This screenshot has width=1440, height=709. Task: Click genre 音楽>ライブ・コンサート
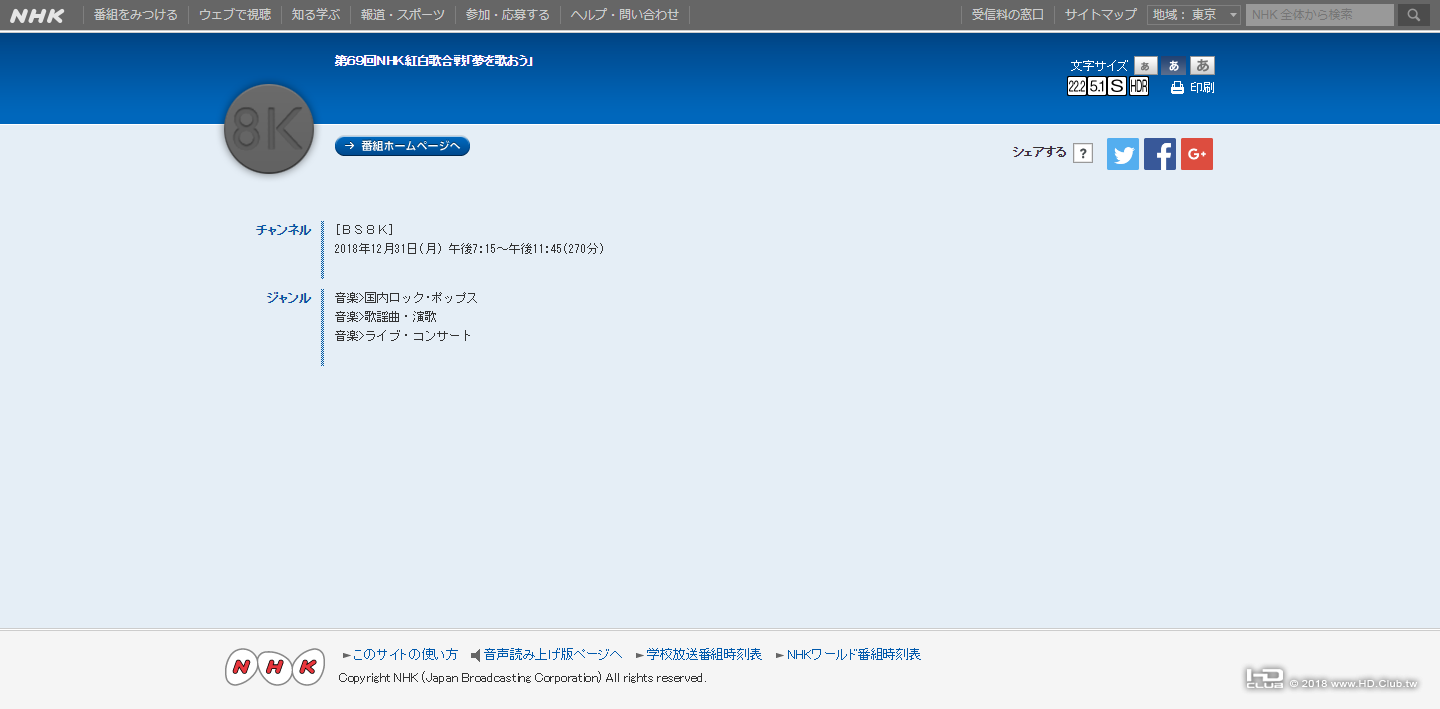[403, 336]
